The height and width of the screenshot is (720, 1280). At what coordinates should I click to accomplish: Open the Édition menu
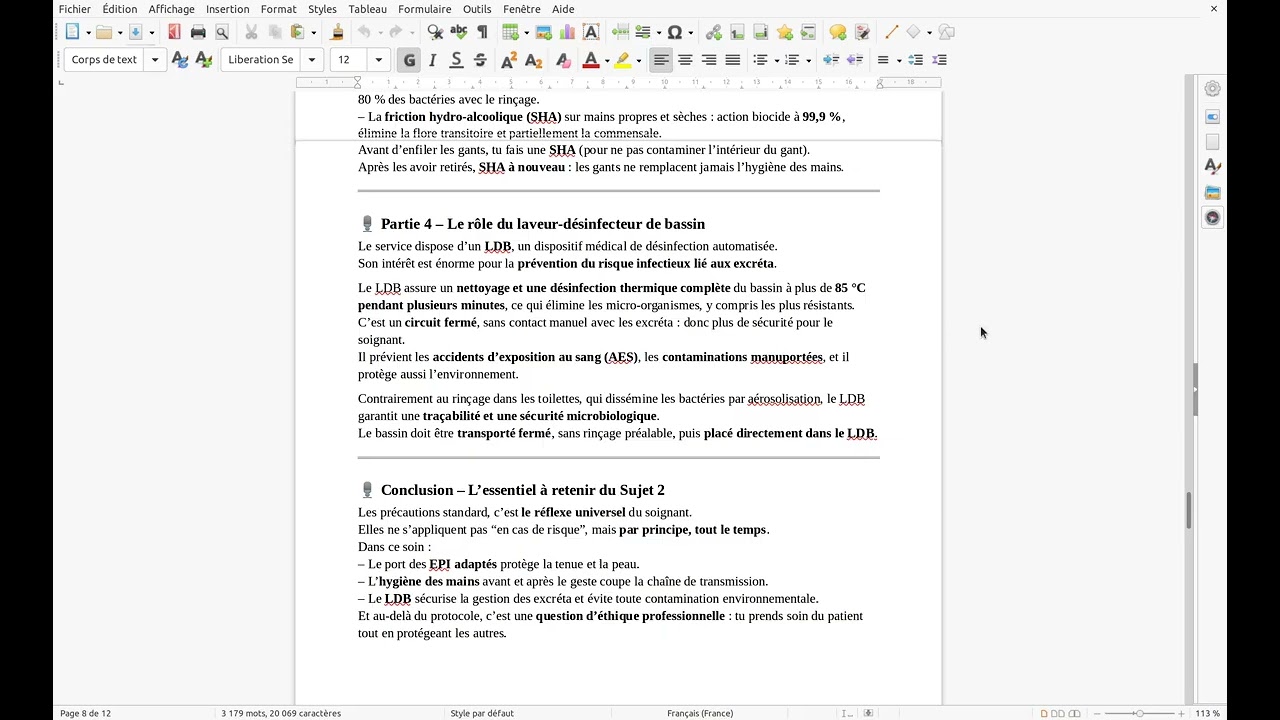120,9
